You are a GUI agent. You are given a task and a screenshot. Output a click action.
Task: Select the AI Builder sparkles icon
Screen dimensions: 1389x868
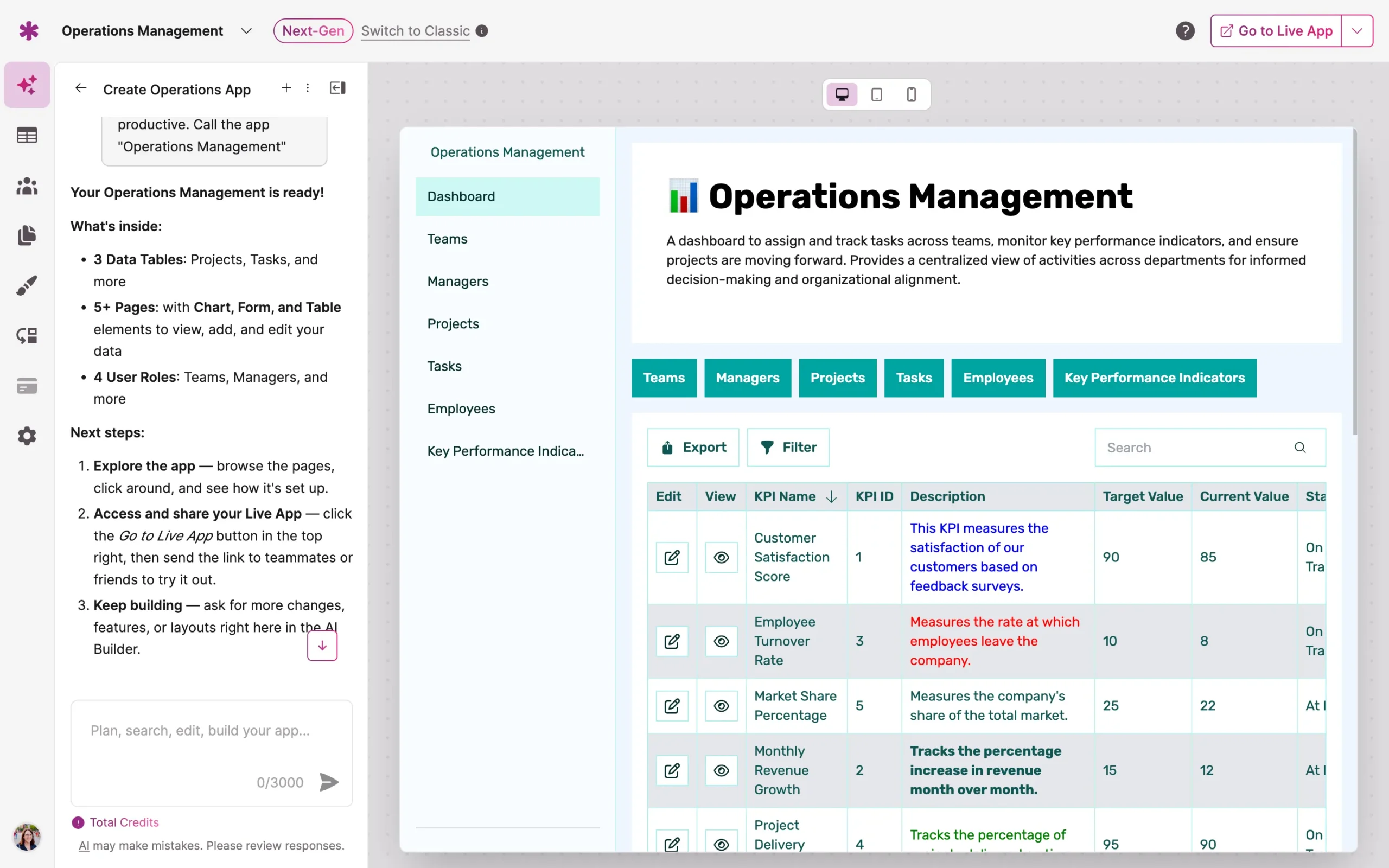[27, 85]
